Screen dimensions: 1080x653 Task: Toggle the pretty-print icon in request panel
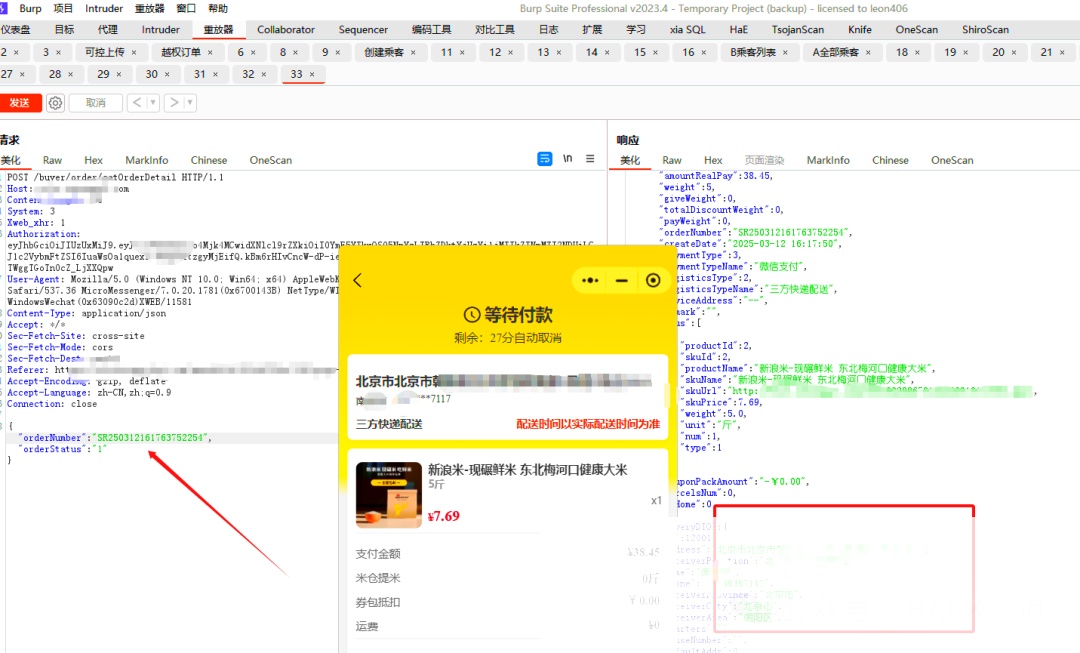coord(544,159)
